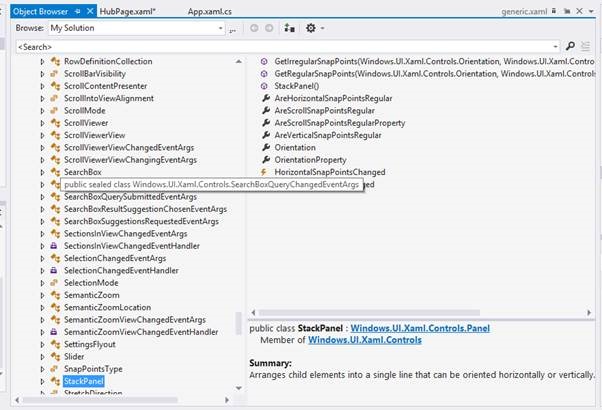Select the GetRegularSnapPoints method
Screen dimensions: 602x410
click(x=434, y=74)
